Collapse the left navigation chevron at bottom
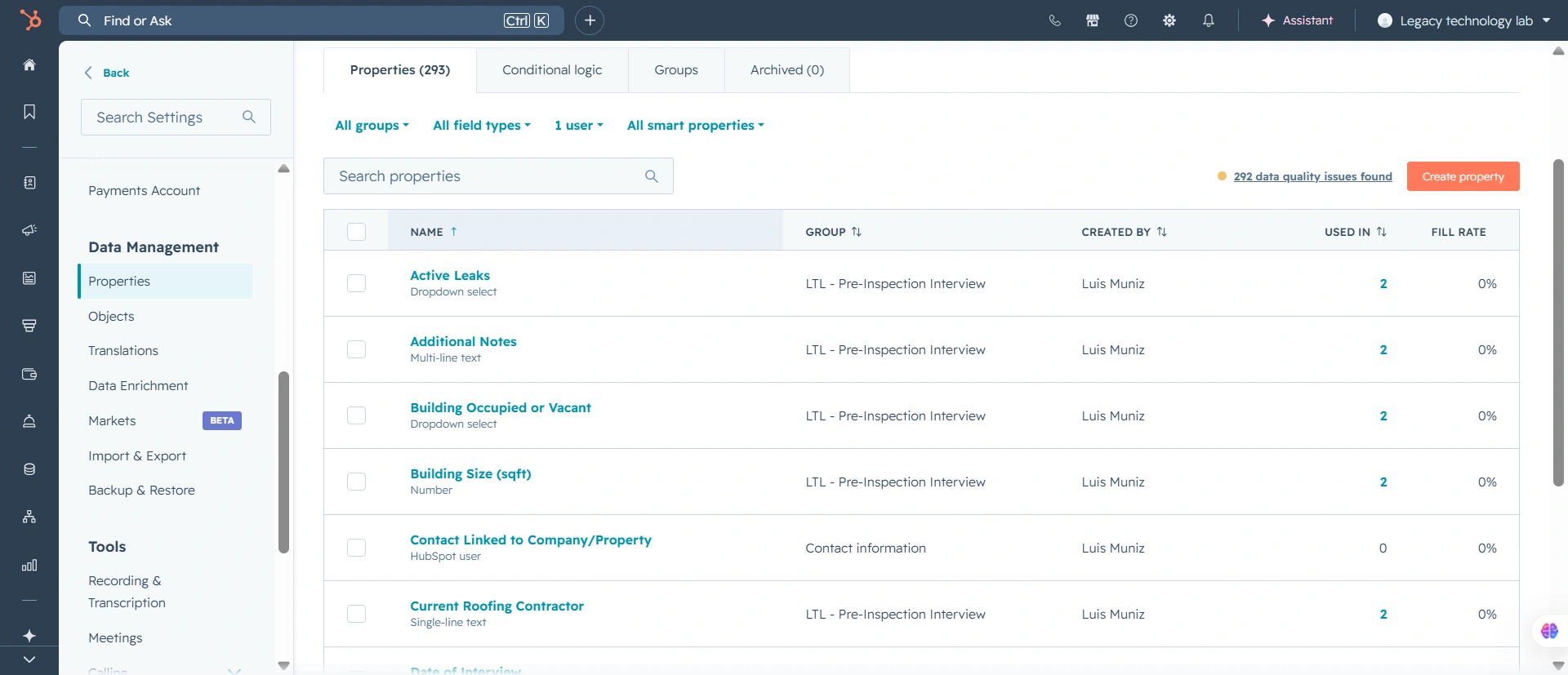Viewport: 1568px width, 675px height. [x=29, y=659]
